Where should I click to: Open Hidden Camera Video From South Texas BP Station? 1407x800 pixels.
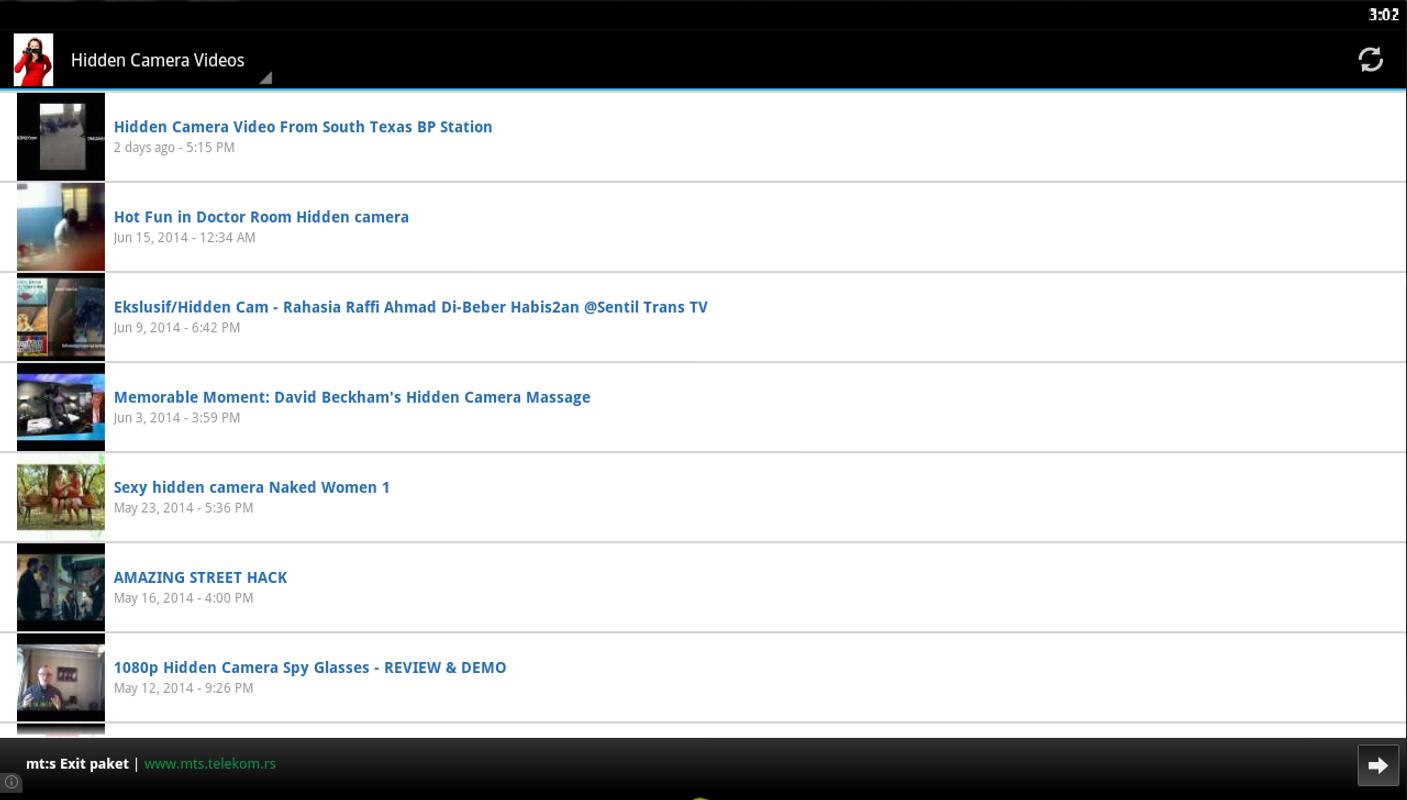coord(303,127)
